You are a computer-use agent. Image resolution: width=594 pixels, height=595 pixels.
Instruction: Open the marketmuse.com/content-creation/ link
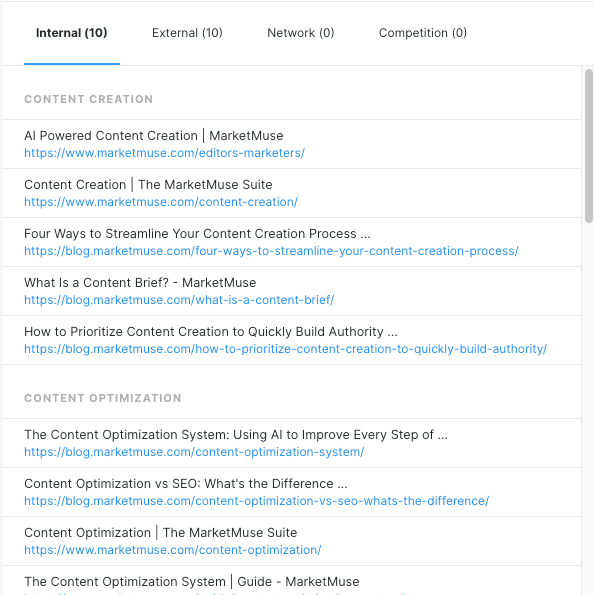click(x=161, y=202)
